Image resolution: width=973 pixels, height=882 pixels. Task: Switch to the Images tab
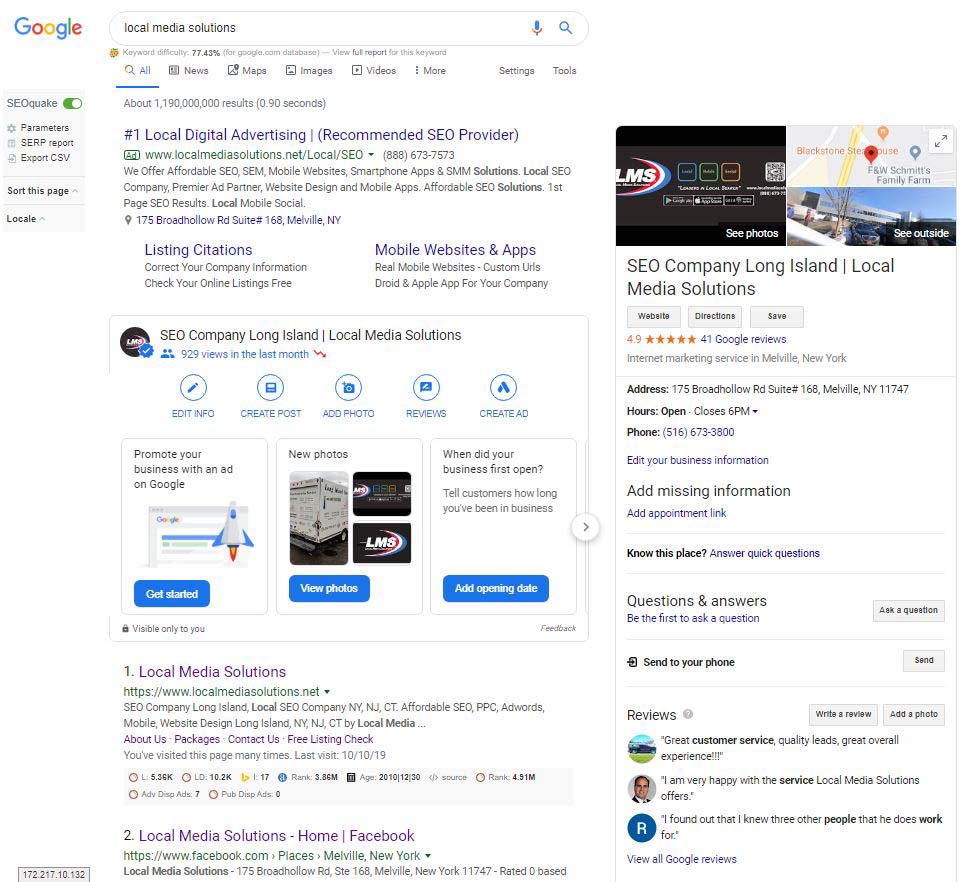[309, 71]
